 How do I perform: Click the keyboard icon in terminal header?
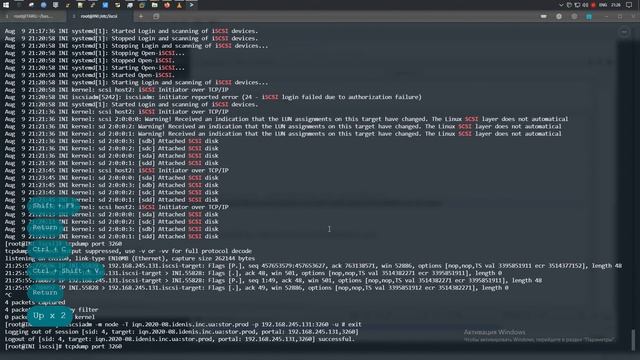pos(544,16)
